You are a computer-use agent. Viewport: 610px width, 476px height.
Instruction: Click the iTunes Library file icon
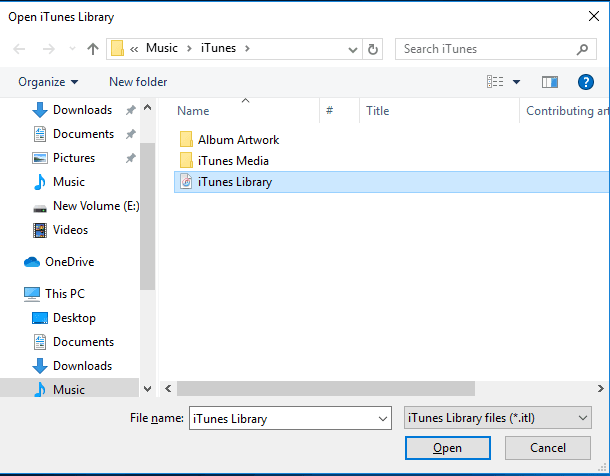[186, 182]
